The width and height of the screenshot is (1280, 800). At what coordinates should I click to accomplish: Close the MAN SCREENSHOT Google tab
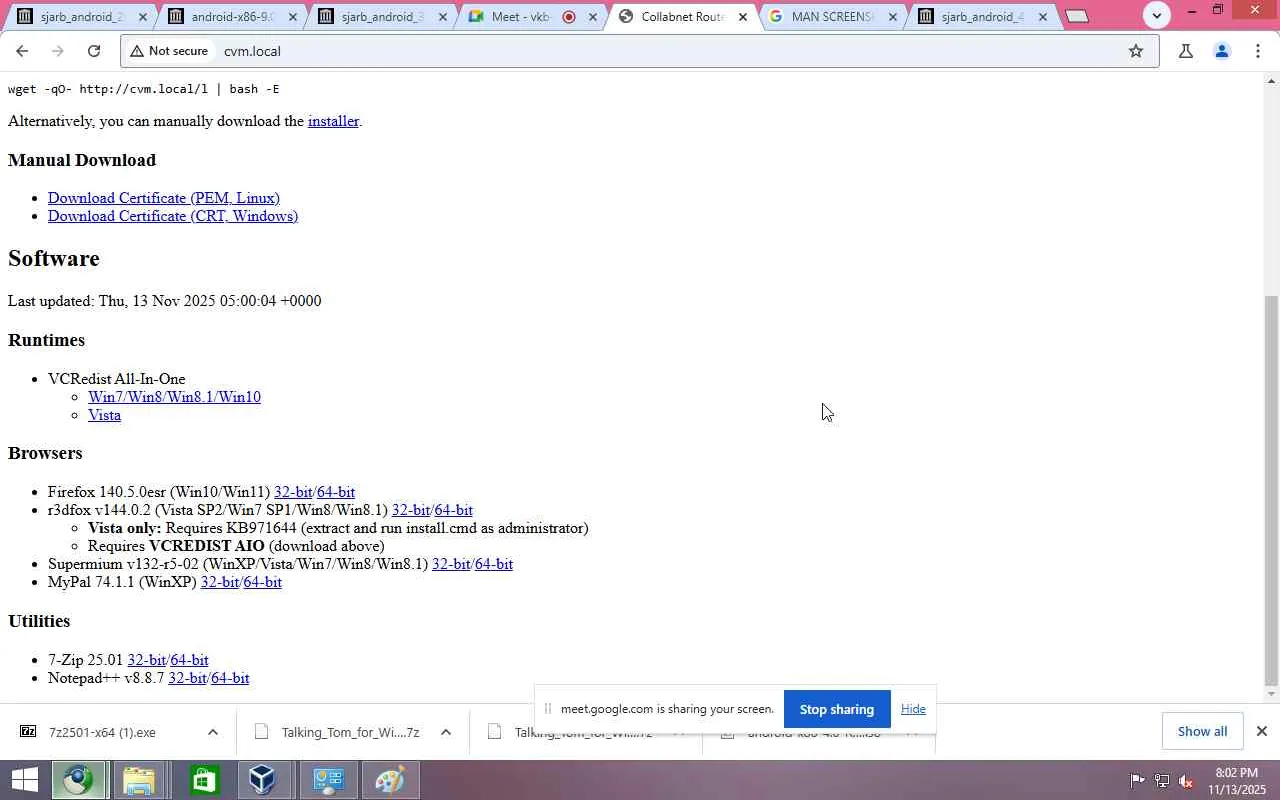893,17
